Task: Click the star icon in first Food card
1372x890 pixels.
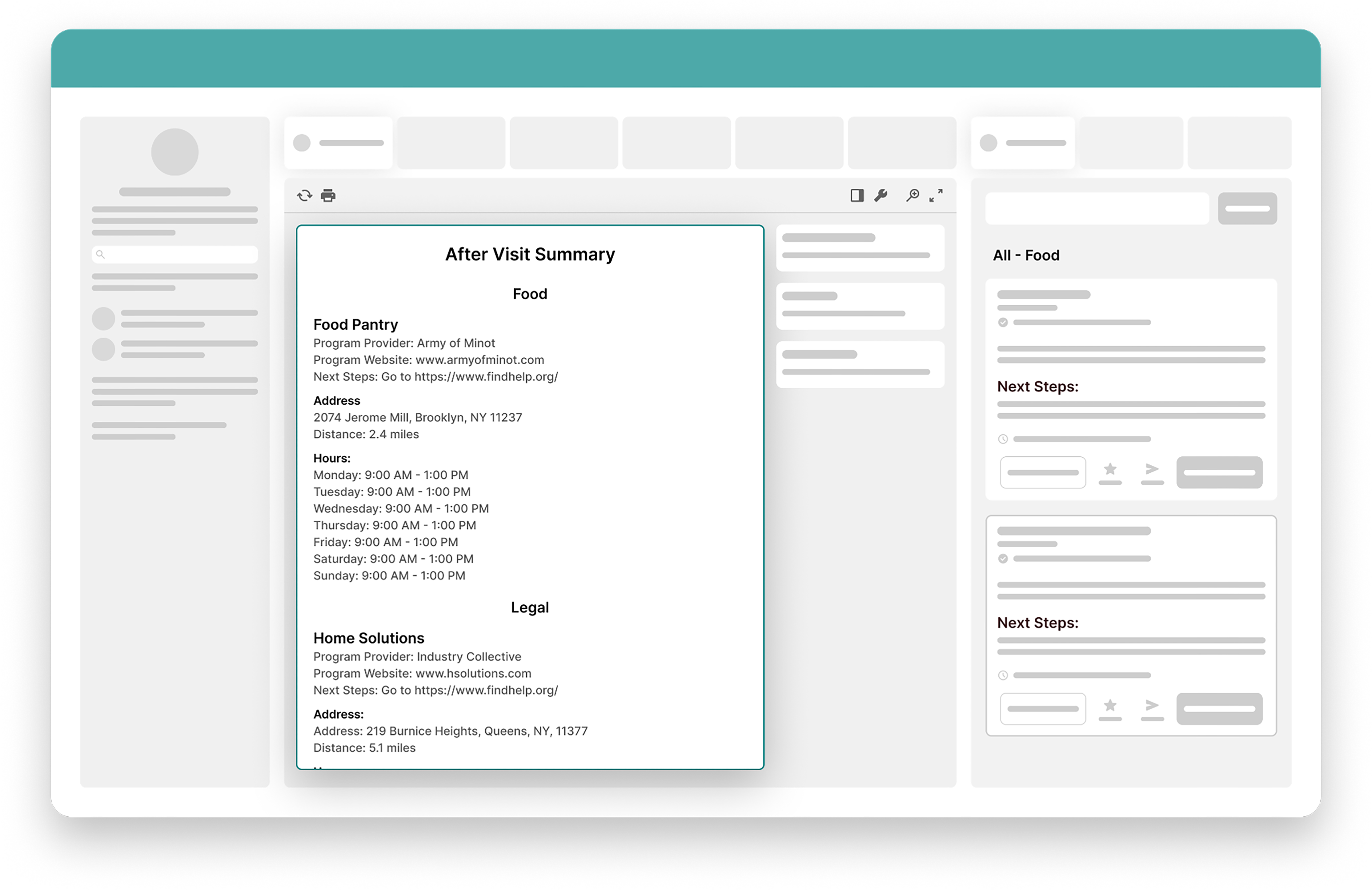Action: click(x=1110, y=469)
